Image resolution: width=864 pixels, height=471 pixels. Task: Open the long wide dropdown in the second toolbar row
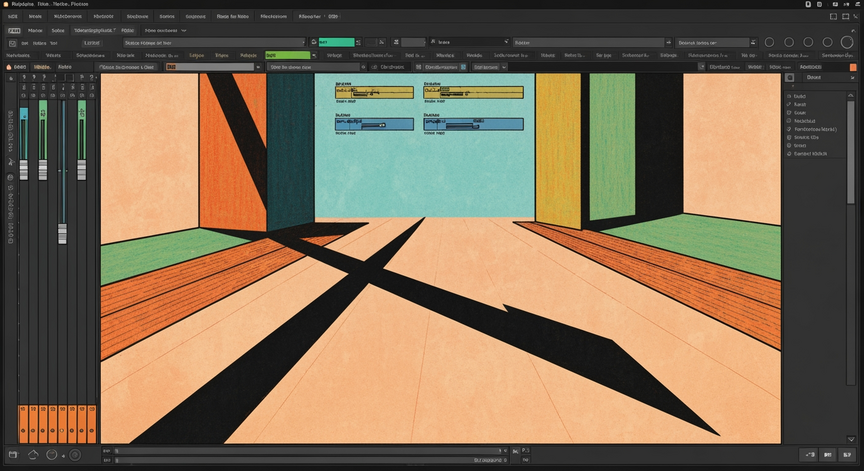214,42
